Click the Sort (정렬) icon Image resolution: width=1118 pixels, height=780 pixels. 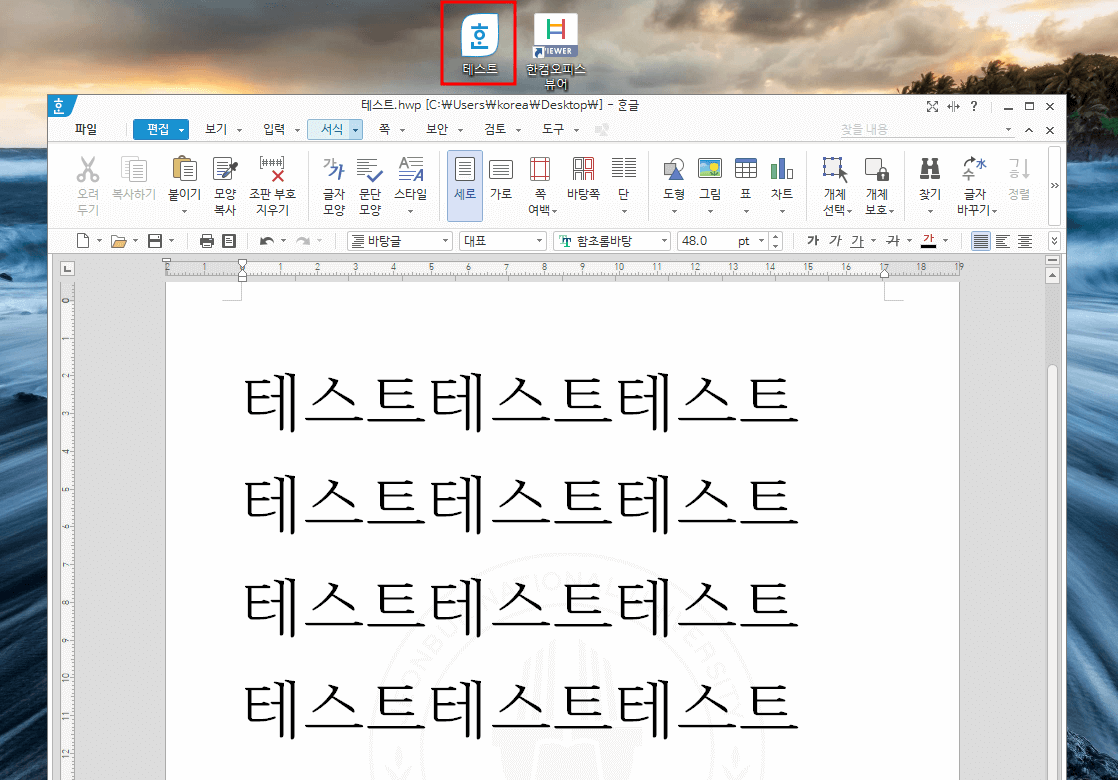pyautogui.click(x=1019, y=170)
